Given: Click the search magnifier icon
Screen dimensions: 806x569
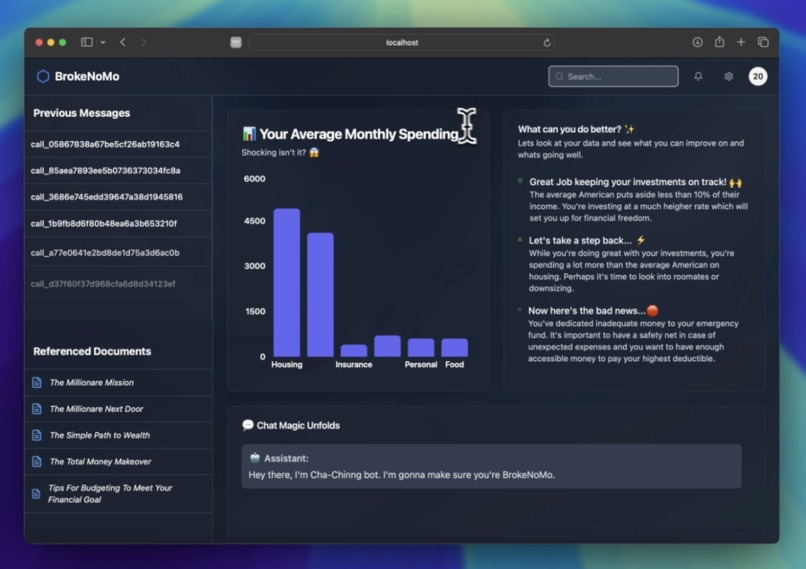Looking at the screenshot, I should tap(560, 77).
